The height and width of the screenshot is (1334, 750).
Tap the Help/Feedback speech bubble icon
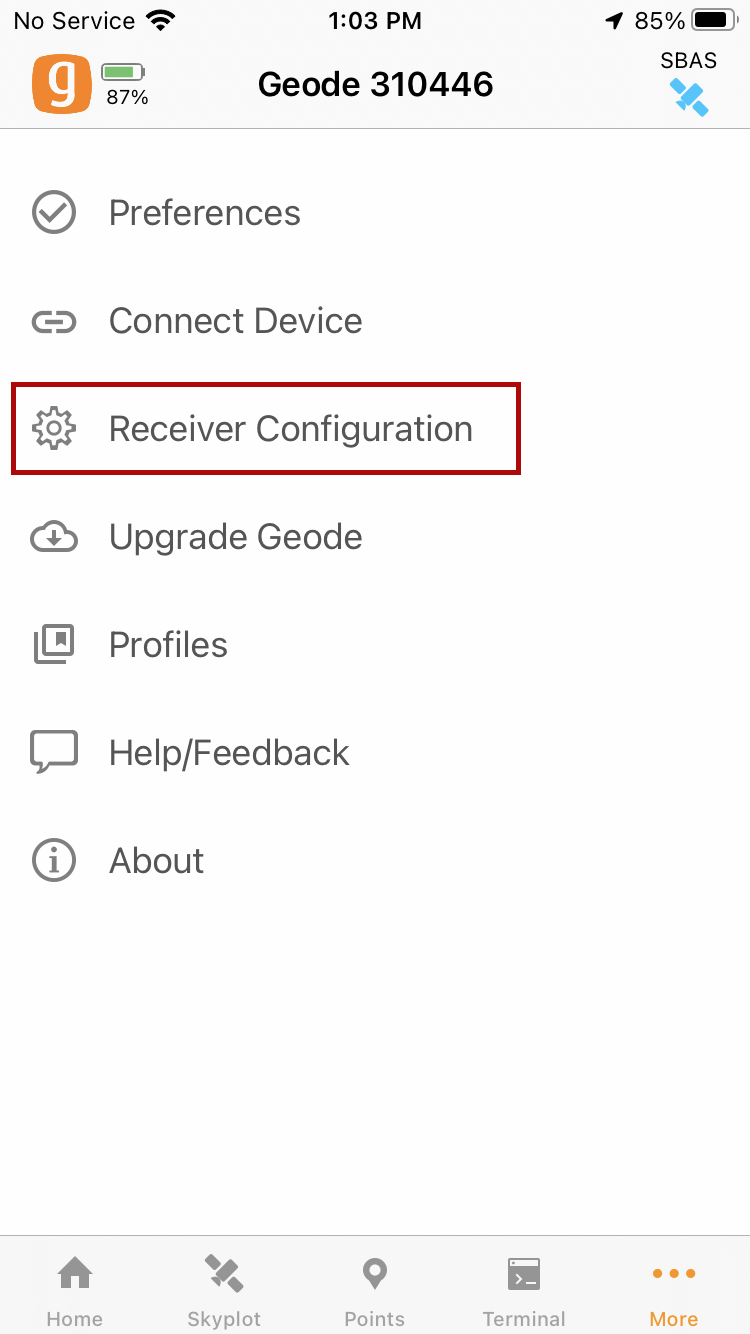pyautogui.click(x=54, y=753)
